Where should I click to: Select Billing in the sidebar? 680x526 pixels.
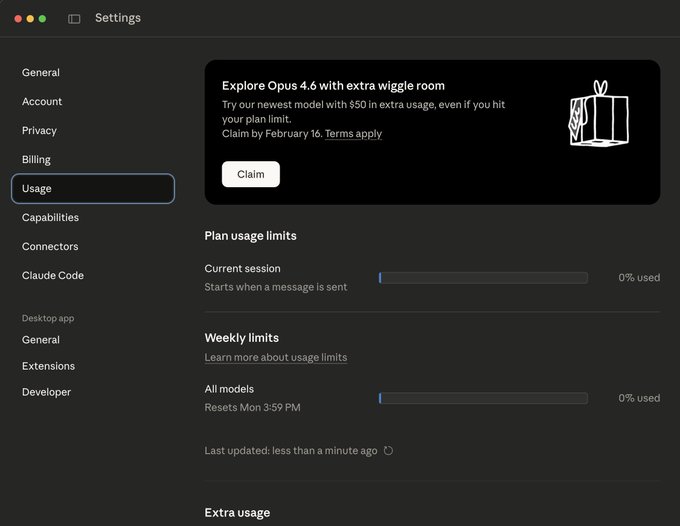[36, 160]
